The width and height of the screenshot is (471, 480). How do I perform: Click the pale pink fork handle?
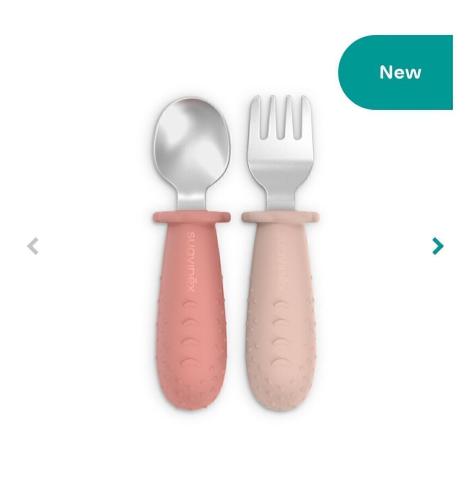pyautogui.click(x=281, y=313)
